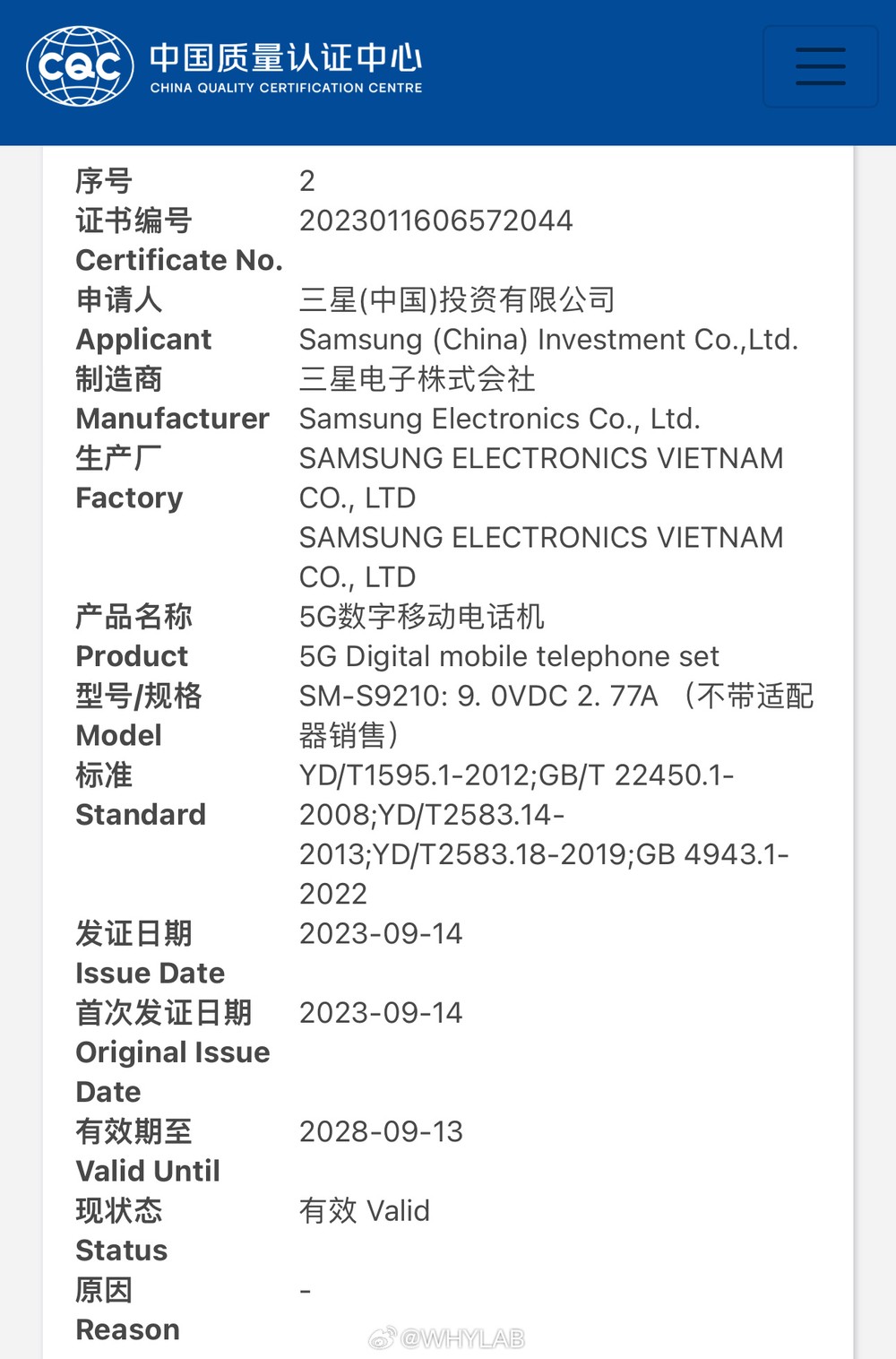
Task: Click the Weibo @WHYLAB watermark
Action: click(x=446, y=1338)
